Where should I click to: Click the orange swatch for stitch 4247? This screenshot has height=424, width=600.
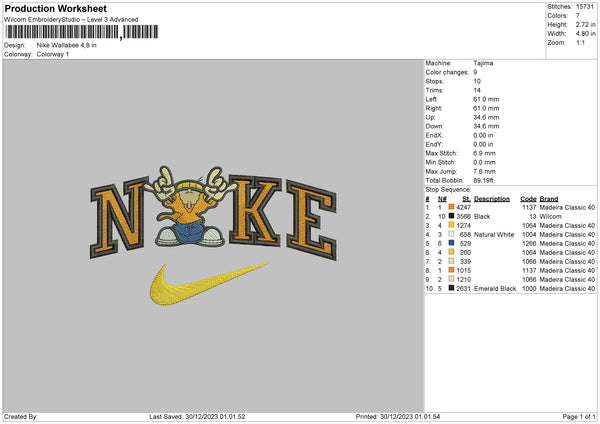coord(452,207)
